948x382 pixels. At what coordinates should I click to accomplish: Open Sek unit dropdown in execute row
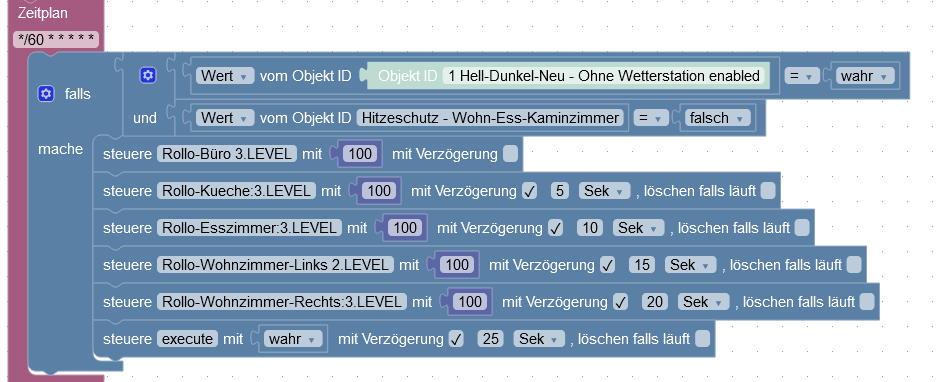point(539,339)
